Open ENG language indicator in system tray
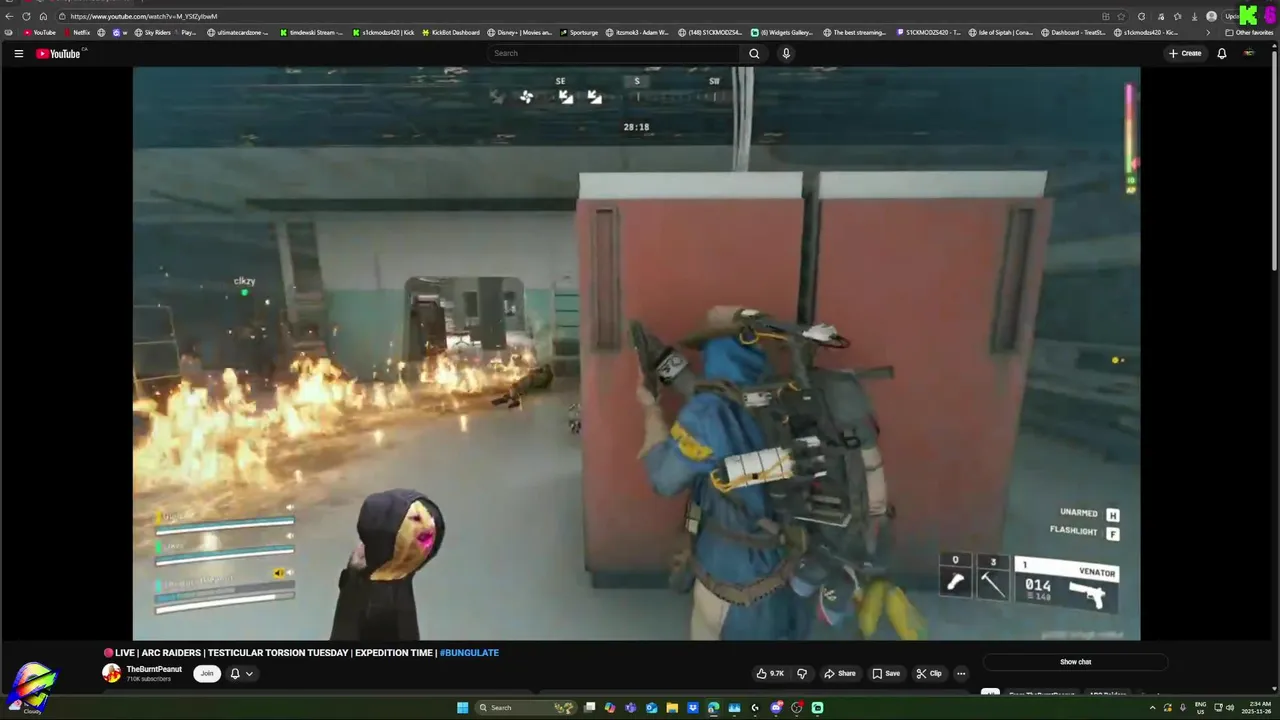The image size is (1280, 720). [1201, 708]
